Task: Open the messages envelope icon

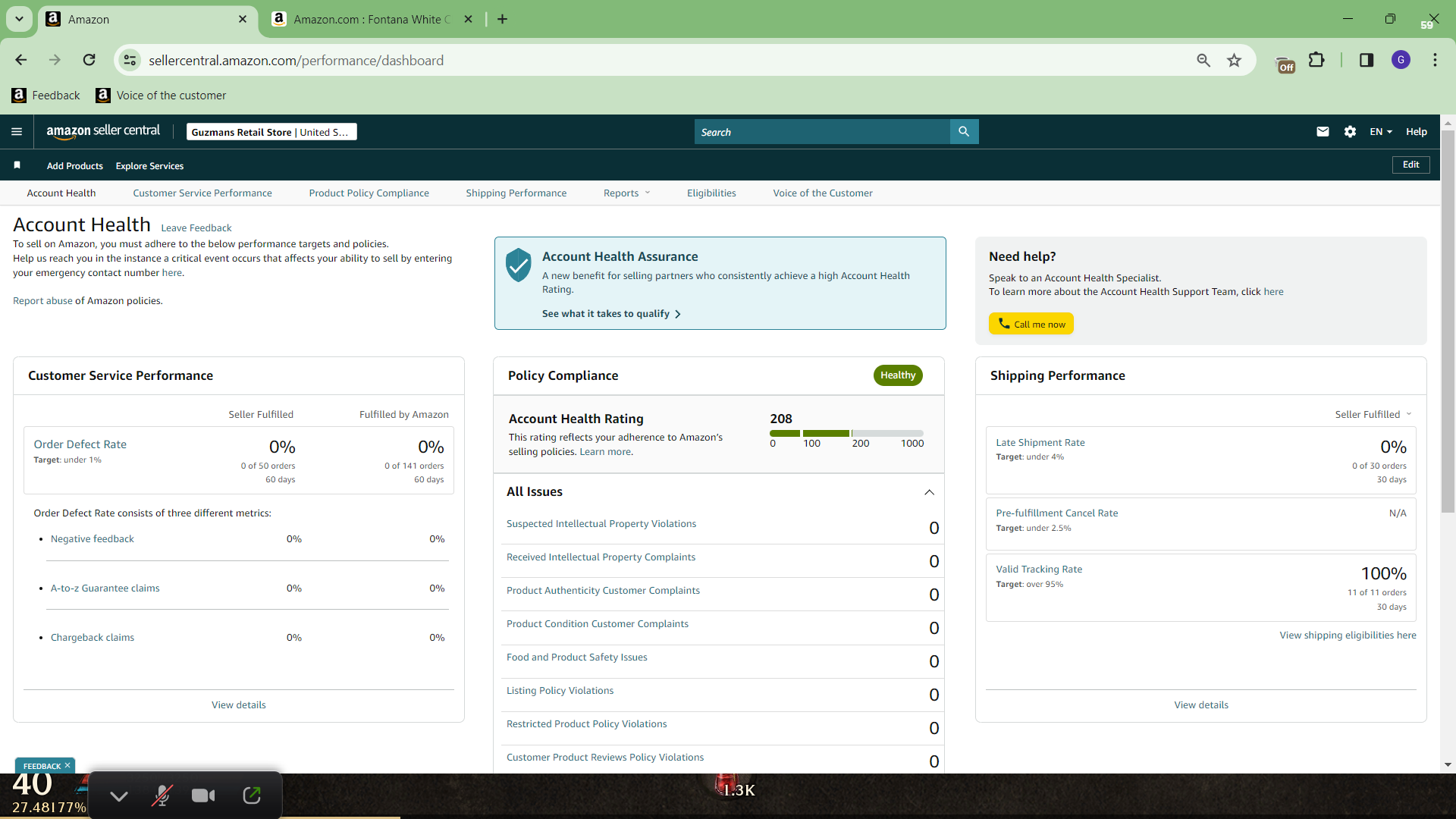Action: point(1323,132)
